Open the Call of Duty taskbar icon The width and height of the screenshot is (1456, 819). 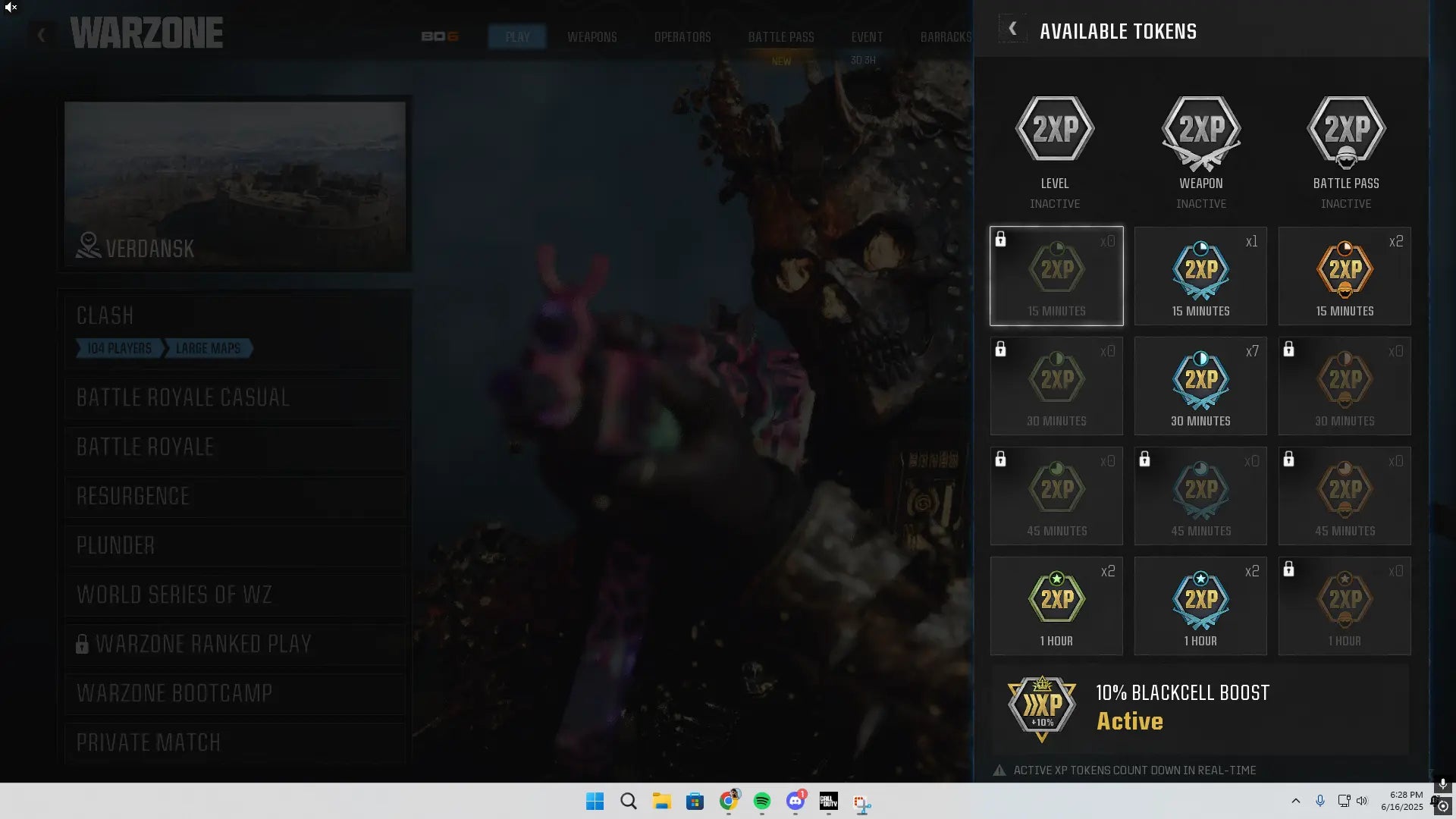(x=828, y=801)
